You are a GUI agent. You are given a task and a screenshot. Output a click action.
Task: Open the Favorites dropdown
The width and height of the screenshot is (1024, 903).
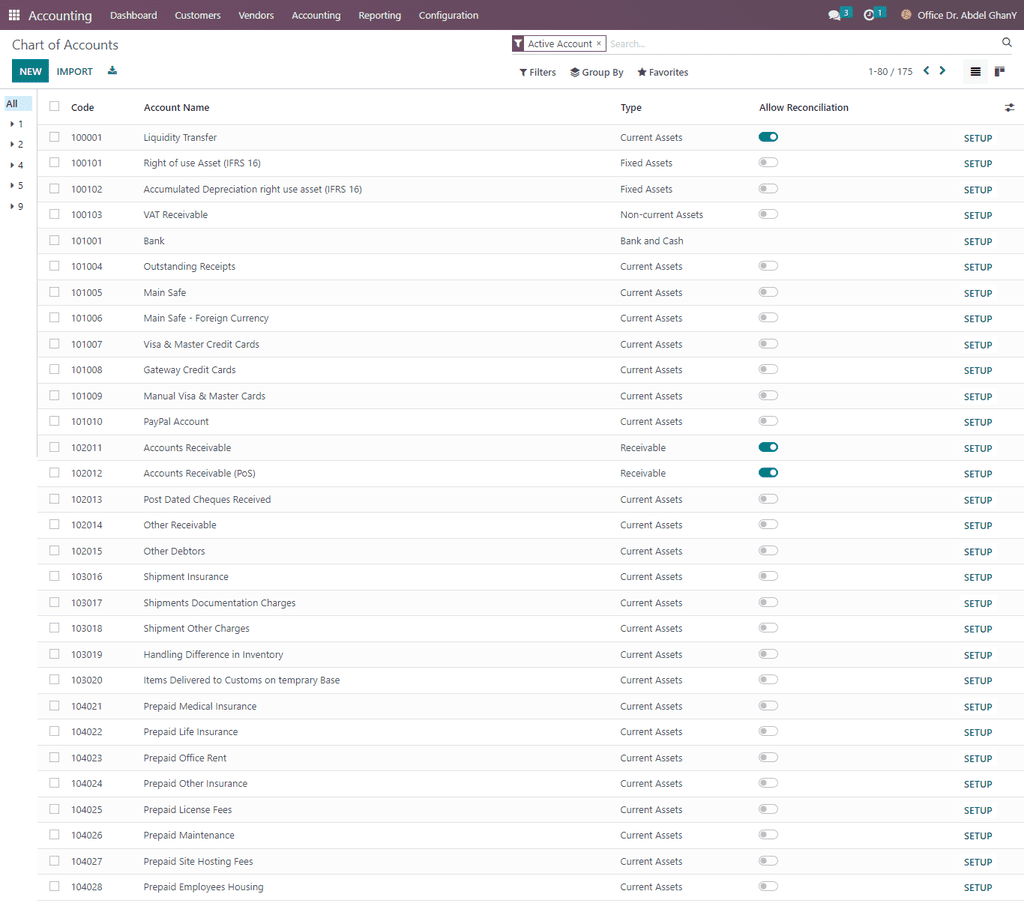click(x=663, y=72)
